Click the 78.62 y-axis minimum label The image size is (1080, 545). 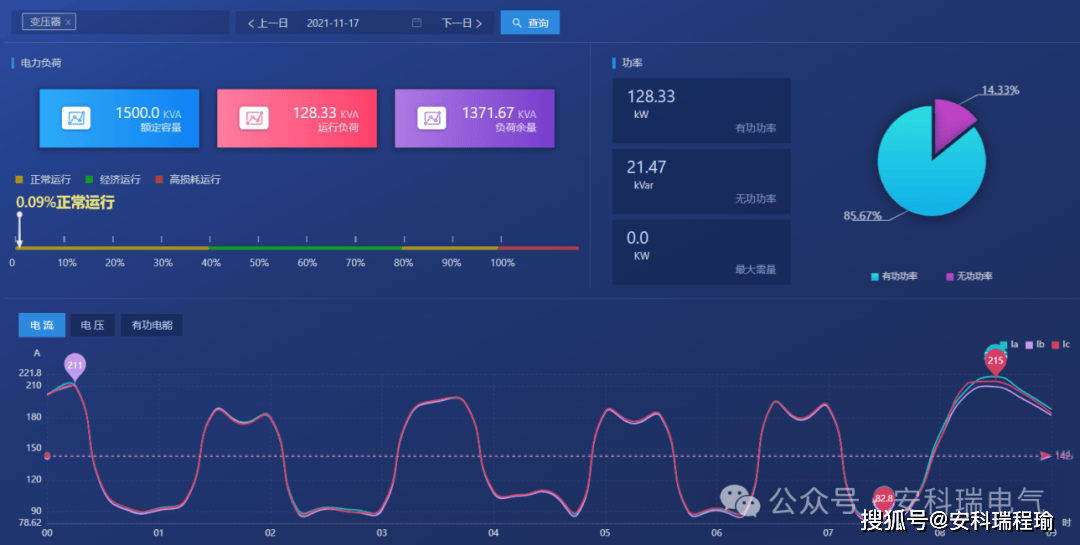point(30,523)
